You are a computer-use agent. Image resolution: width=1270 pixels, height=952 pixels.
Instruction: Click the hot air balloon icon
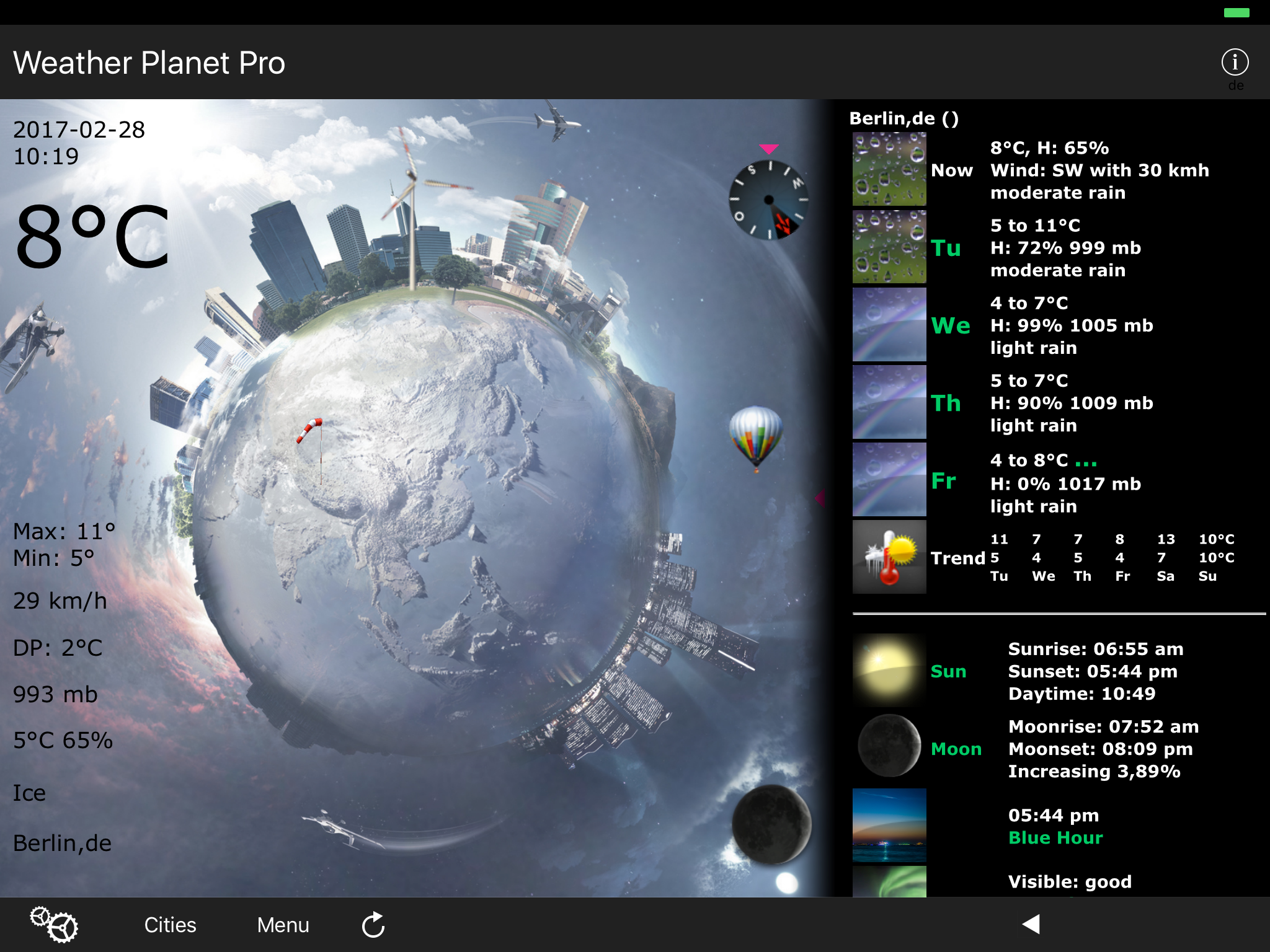pos(755,436)
